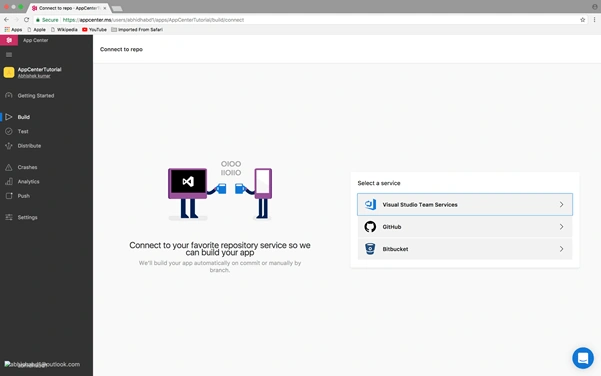The image size is (601, 376).
Task: Click the App Center header text
Action: click(x=35, y=40)
